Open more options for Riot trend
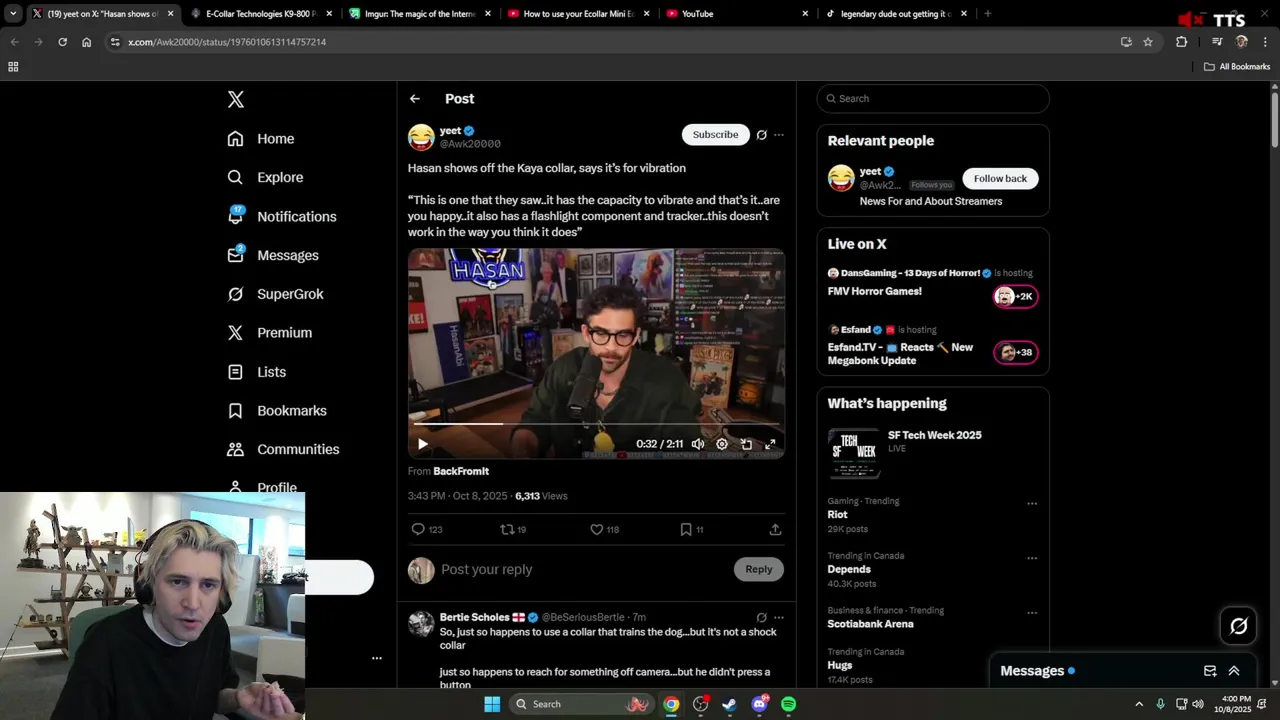 coord(1032,504)
